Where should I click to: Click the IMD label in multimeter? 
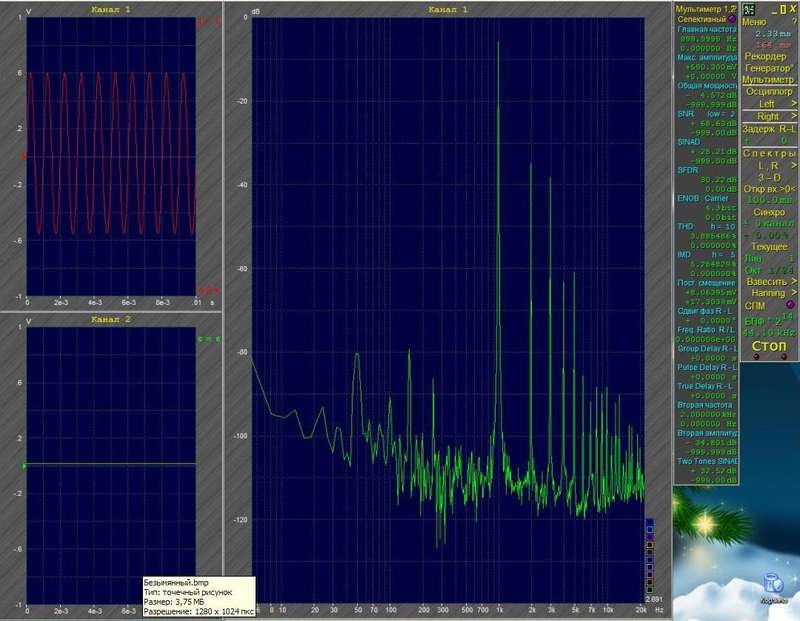(x=684, y=254)
